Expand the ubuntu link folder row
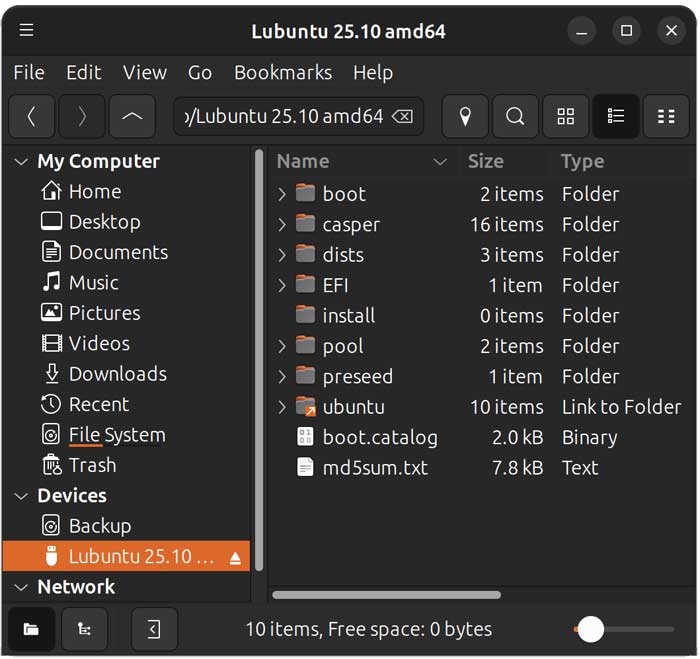Image resolution: width=700 pixels, height=659 pixels. 281,407
